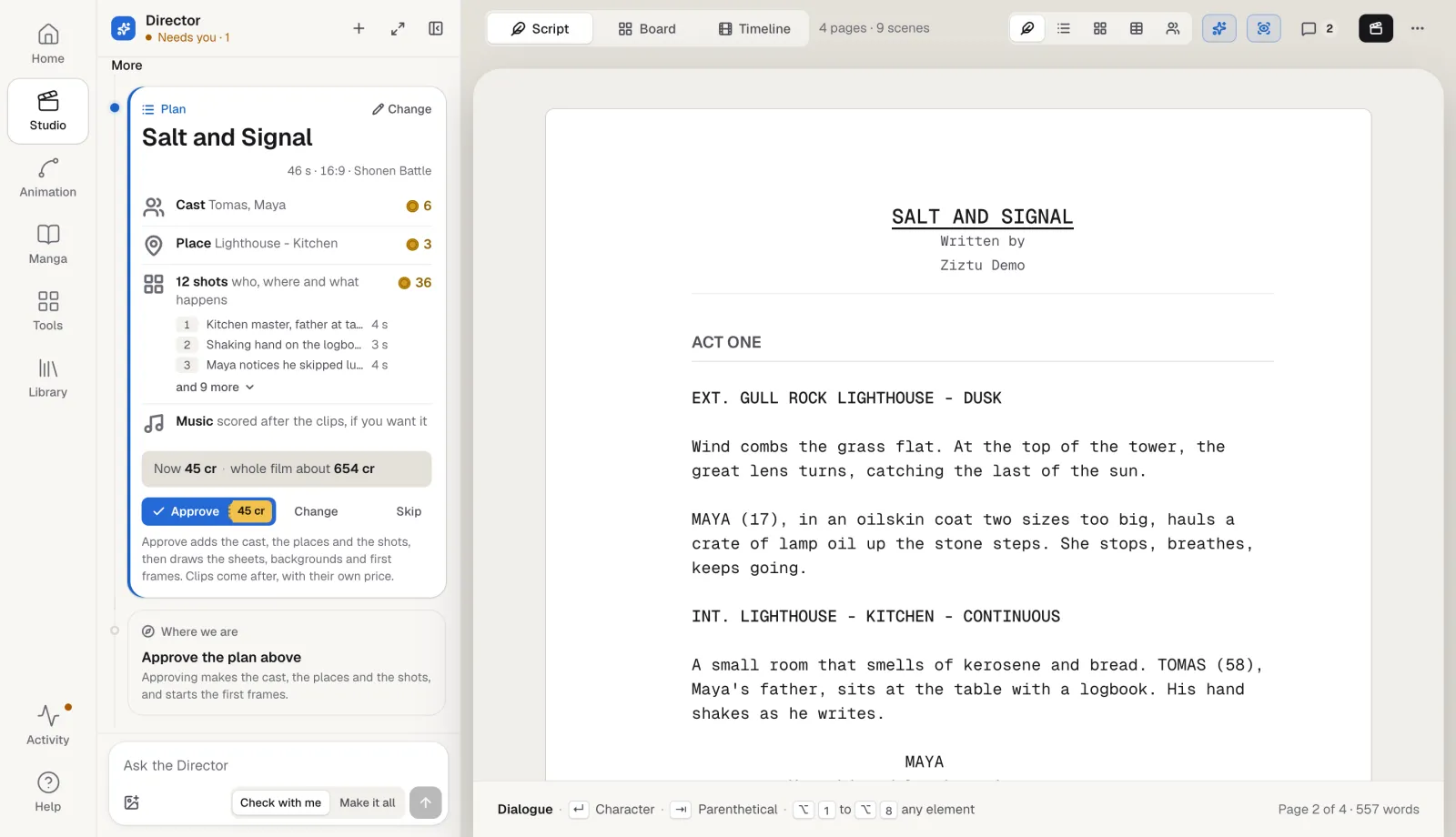Open the Studio workspace
This screenshot has width=1456, height=837.
pos(48,111)
